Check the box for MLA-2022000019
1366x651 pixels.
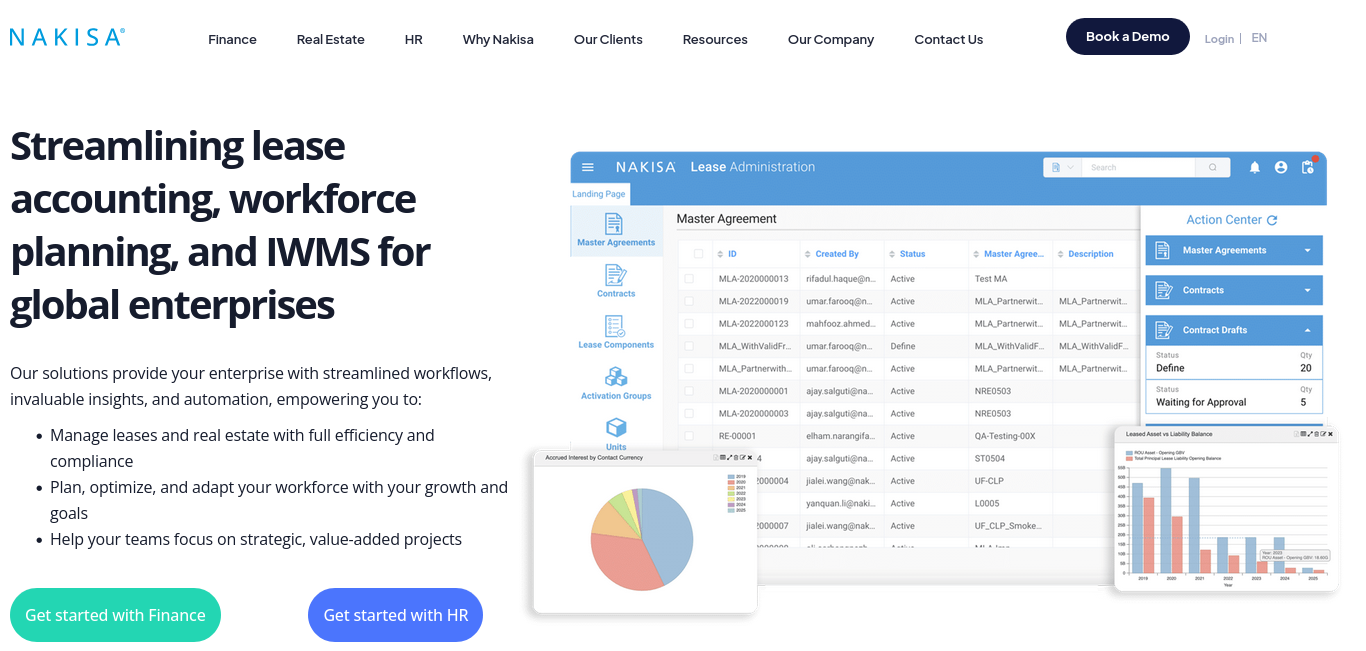tap(689, 301)
